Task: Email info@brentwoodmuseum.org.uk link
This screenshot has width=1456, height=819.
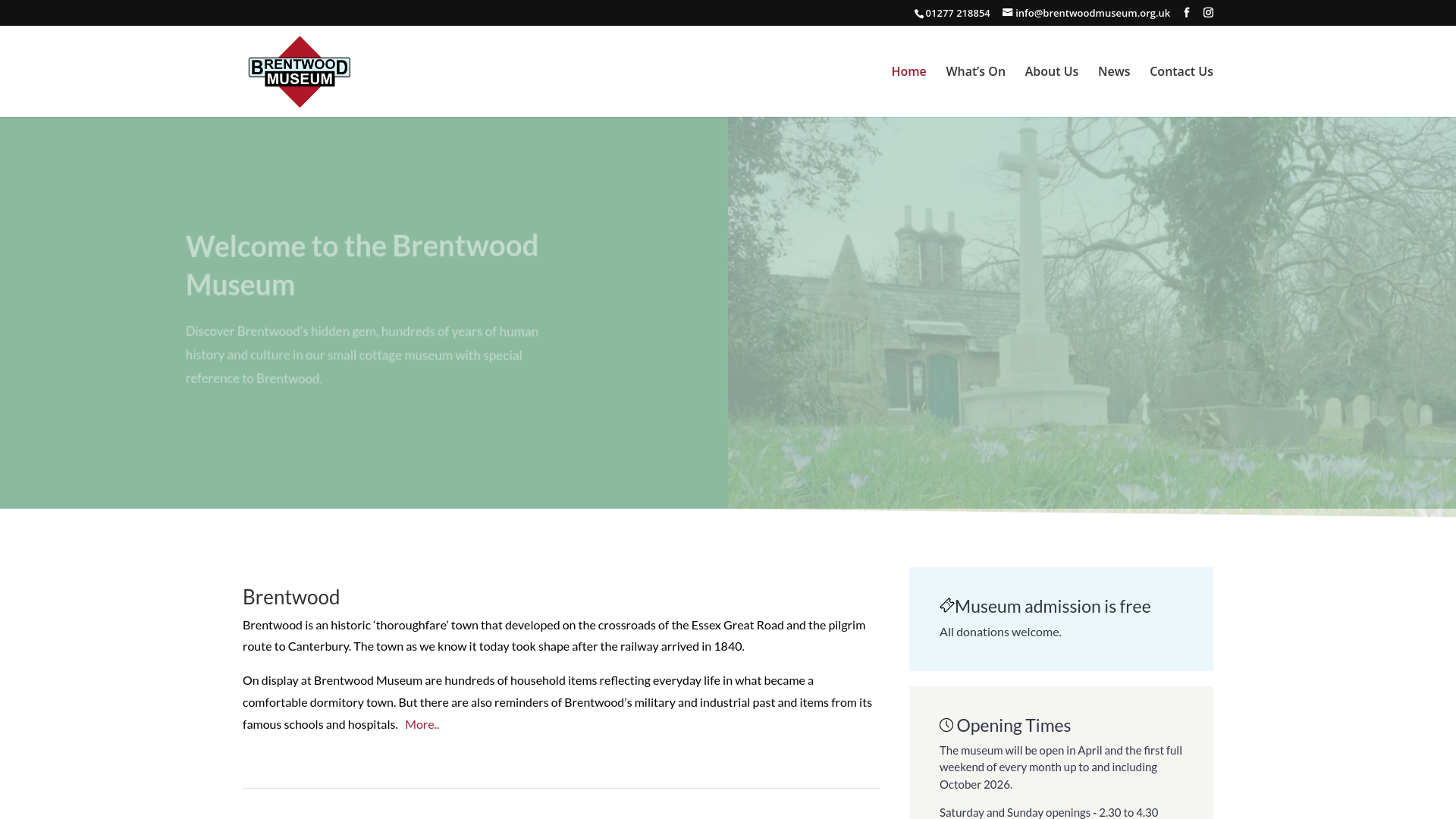Action: 1092,13
